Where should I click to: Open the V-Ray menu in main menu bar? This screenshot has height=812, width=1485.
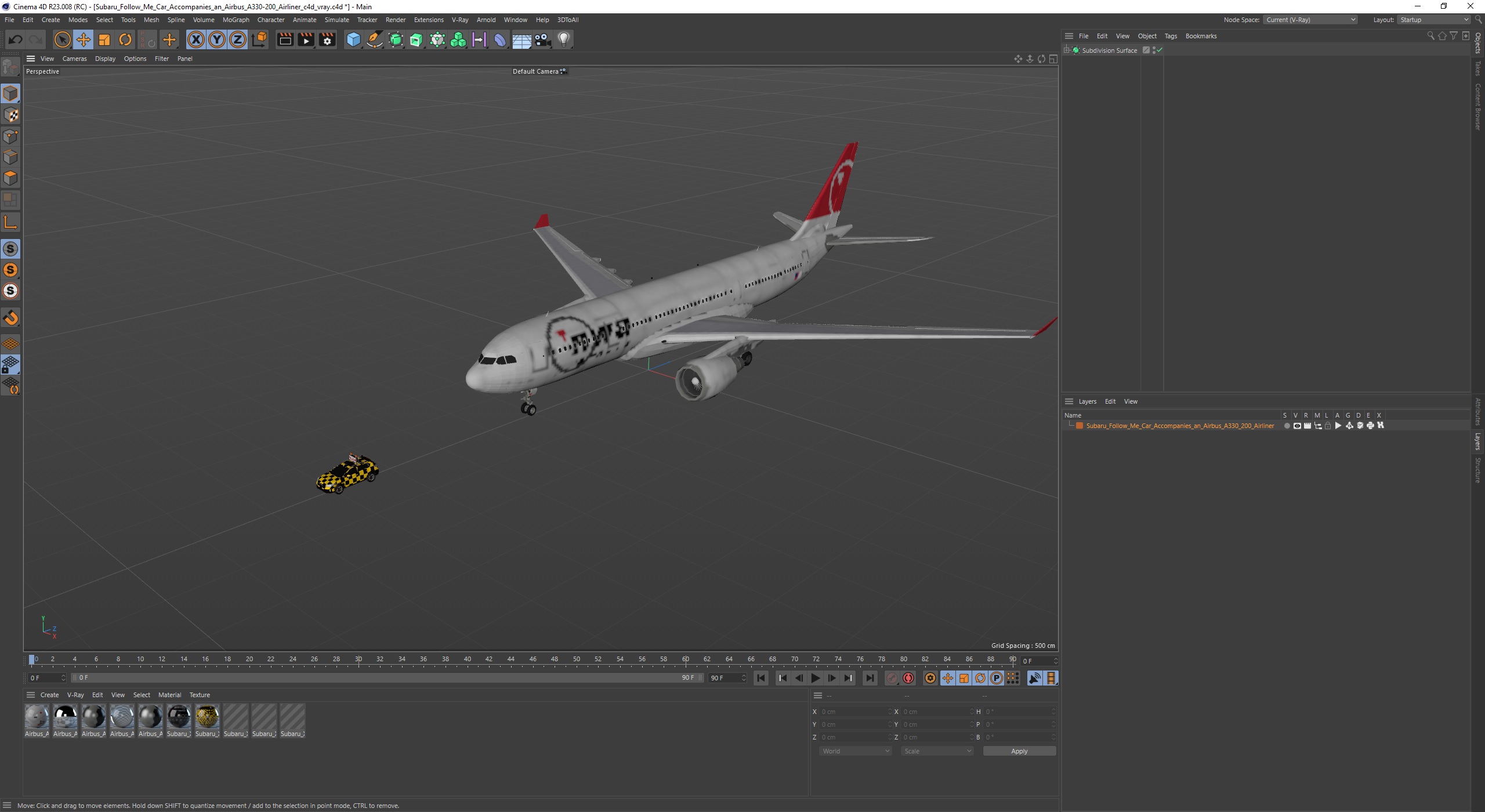click(x=460, y=20)
